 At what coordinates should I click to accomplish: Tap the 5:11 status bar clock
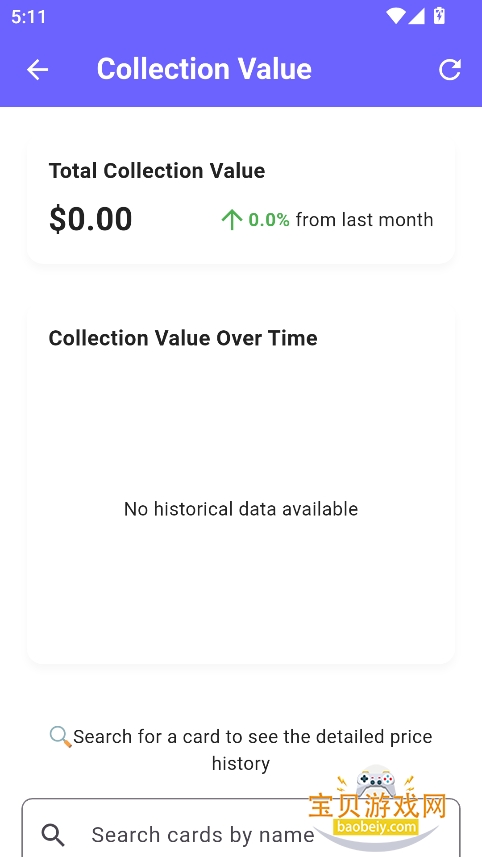(x=28, y=16)
